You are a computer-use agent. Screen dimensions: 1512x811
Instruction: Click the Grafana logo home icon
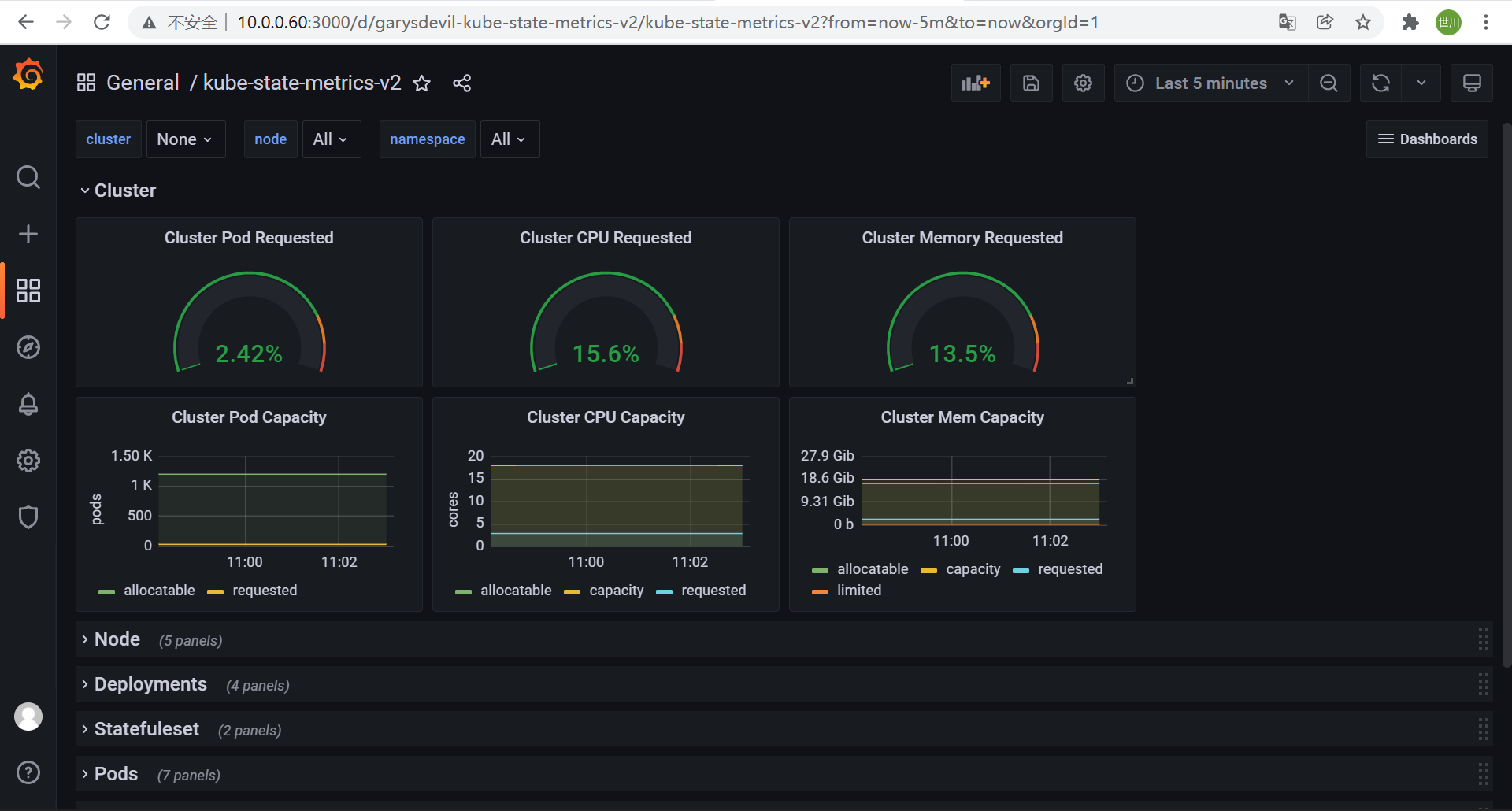(x=28, y=76)
